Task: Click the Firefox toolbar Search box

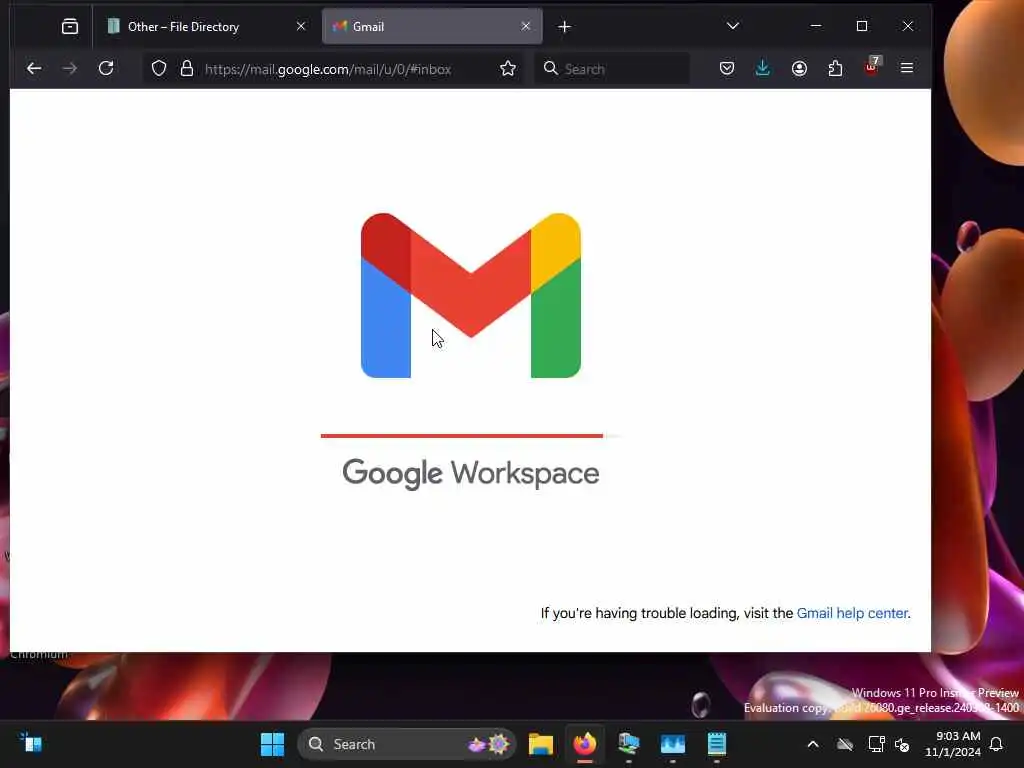Action: coord(612,69)
